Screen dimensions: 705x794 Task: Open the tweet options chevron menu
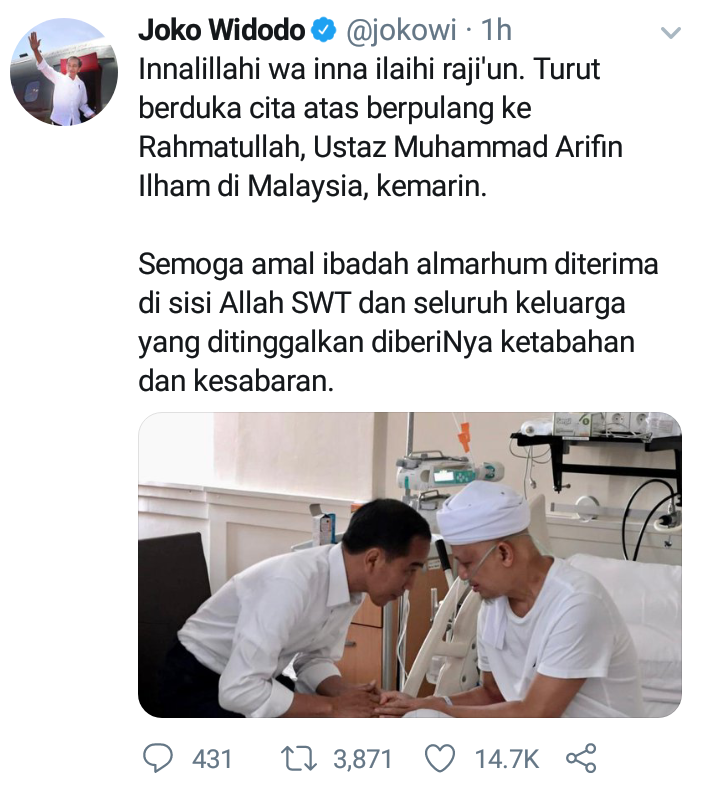click(671, 33)
